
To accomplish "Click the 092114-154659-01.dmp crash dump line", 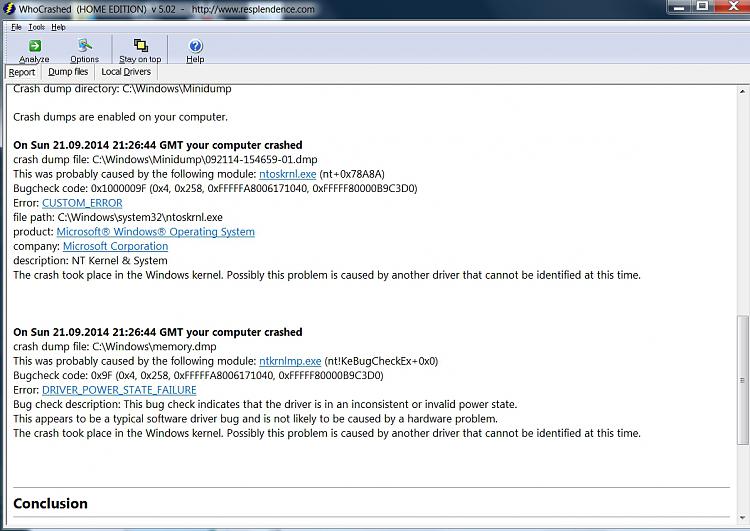I will (x=165, y=160).
